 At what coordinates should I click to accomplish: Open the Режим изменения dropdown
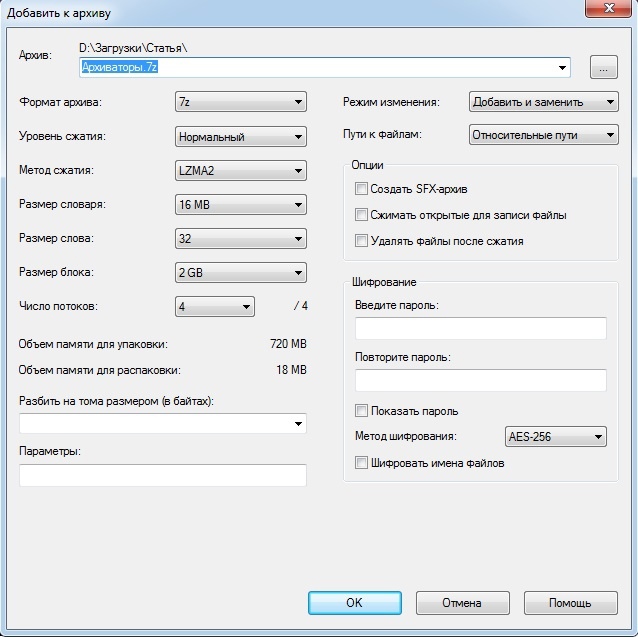click(543, 102)
